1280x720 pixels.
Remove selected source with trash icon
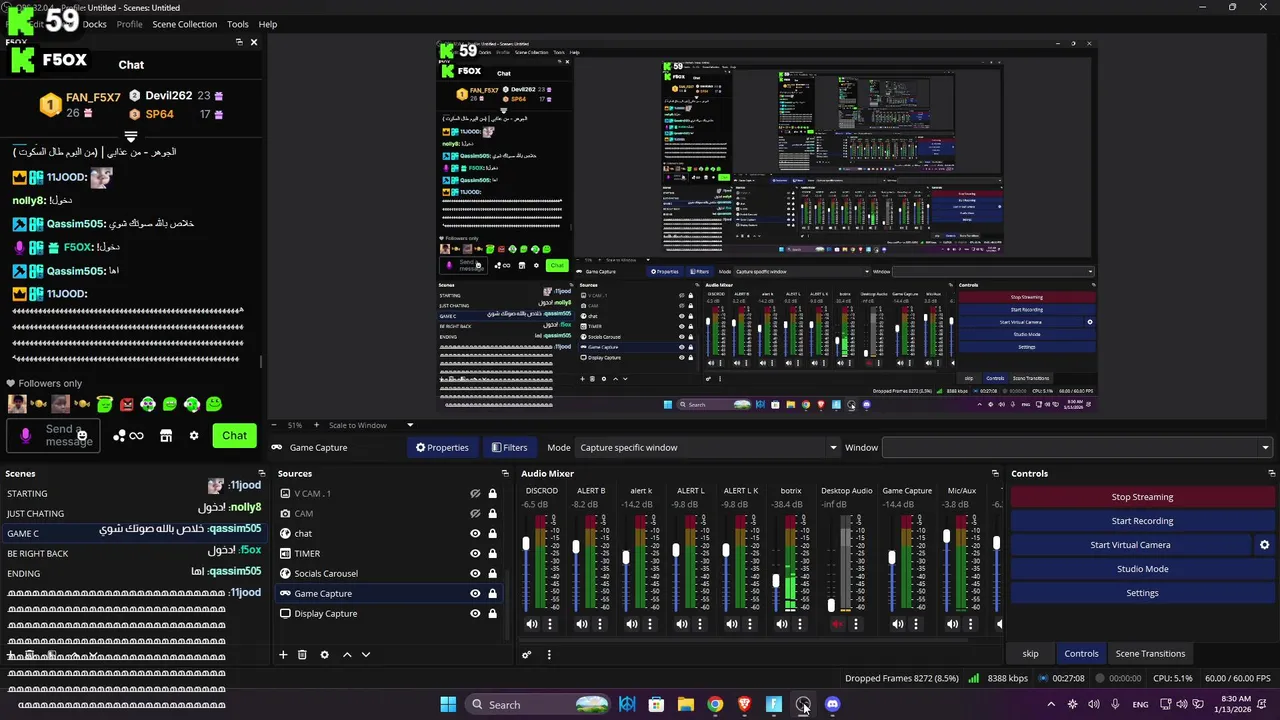point(302,655)
